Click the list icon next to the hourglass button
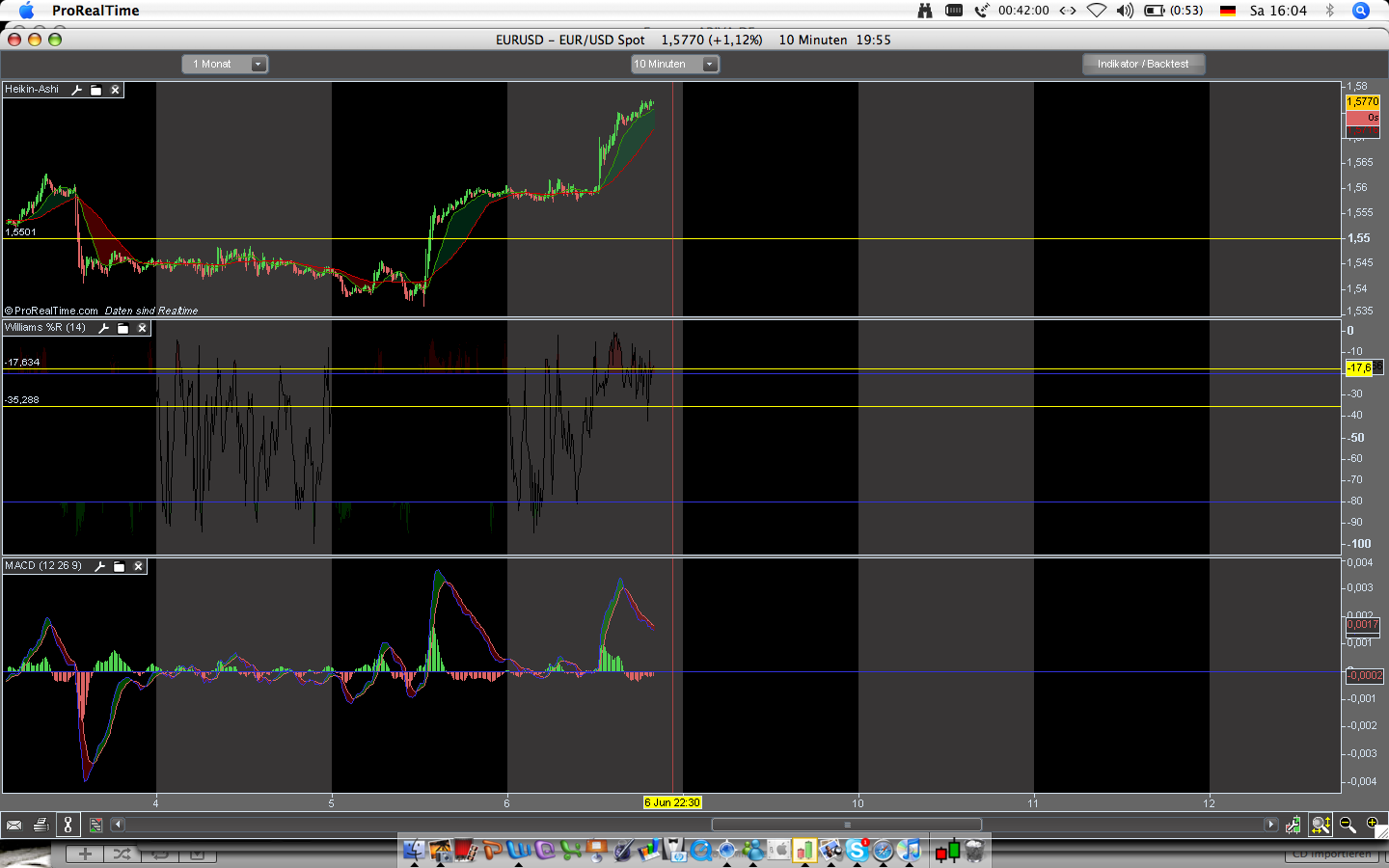This screenshot has width=1389, height=868. (95, 825)
